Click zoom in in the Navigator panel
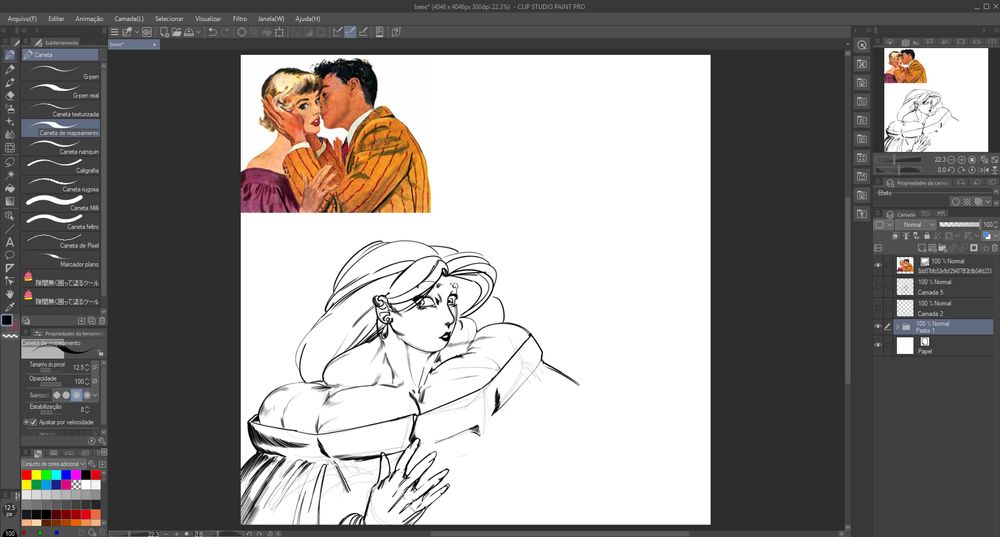 pyautogui.click(x=961, y=159)
